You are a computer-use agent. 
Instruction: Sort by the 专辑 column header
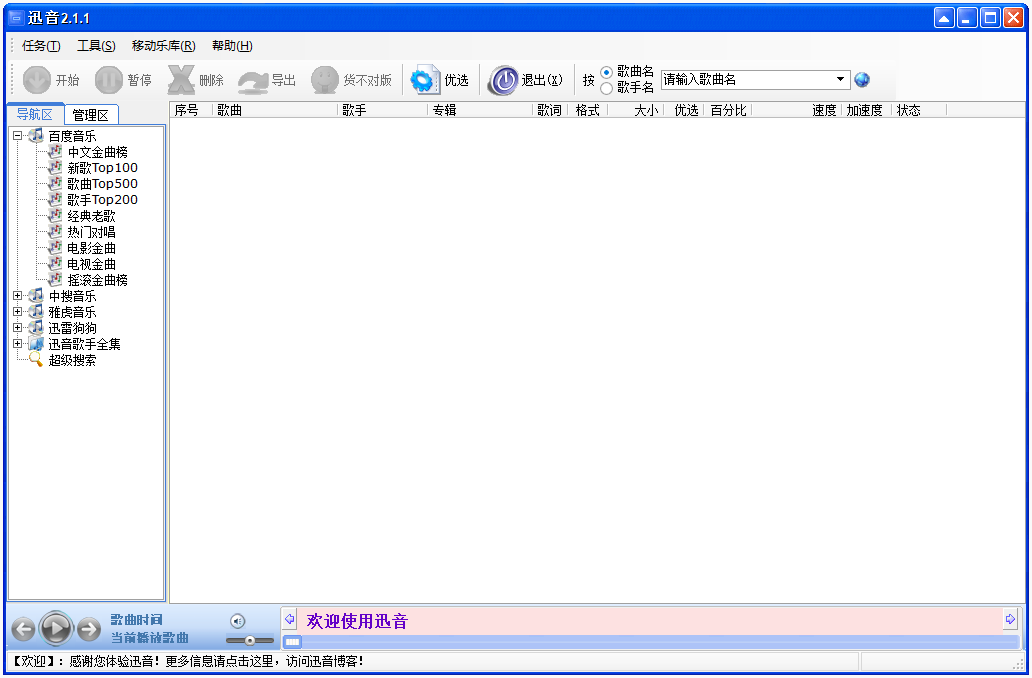480,110
